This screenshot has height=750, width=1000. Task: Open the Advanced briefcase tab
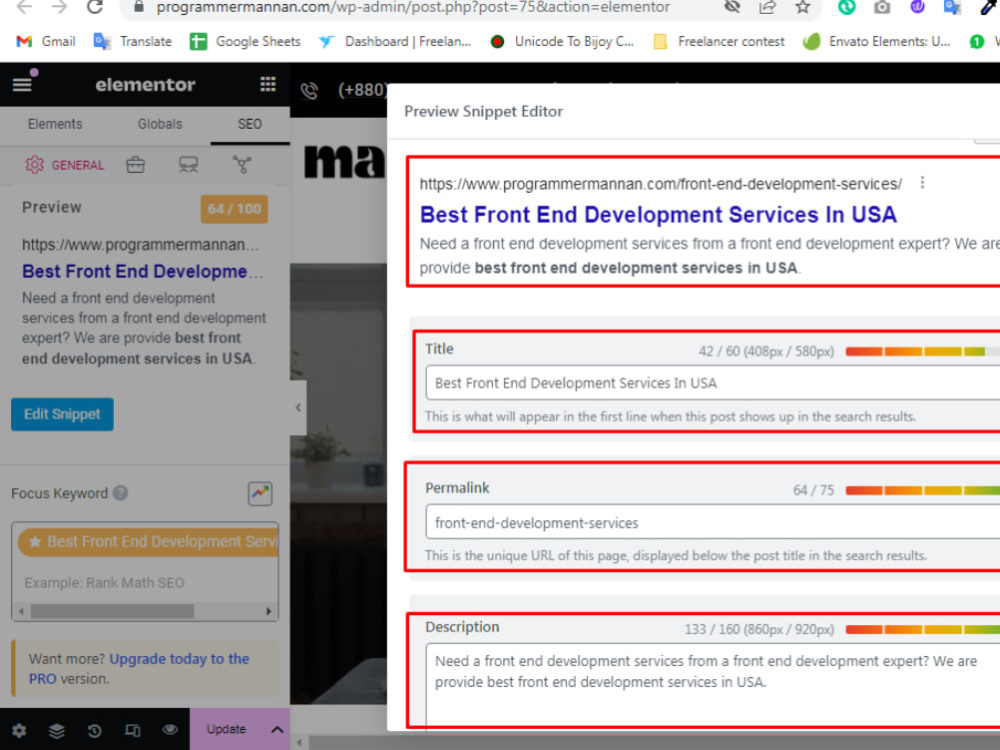135,165
